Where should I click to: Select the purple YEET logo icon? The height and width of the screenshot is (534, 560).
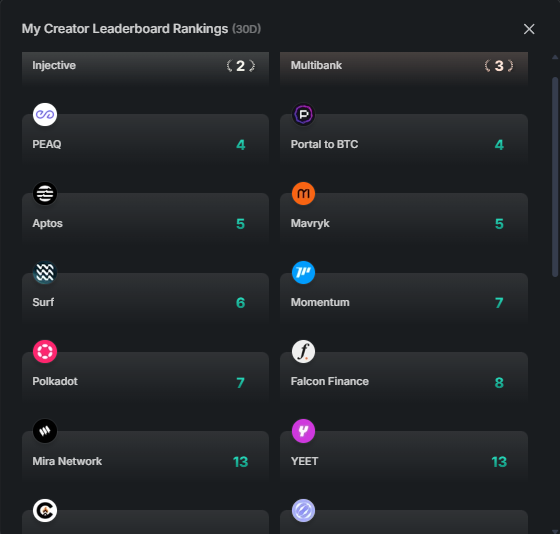point(303,431)
